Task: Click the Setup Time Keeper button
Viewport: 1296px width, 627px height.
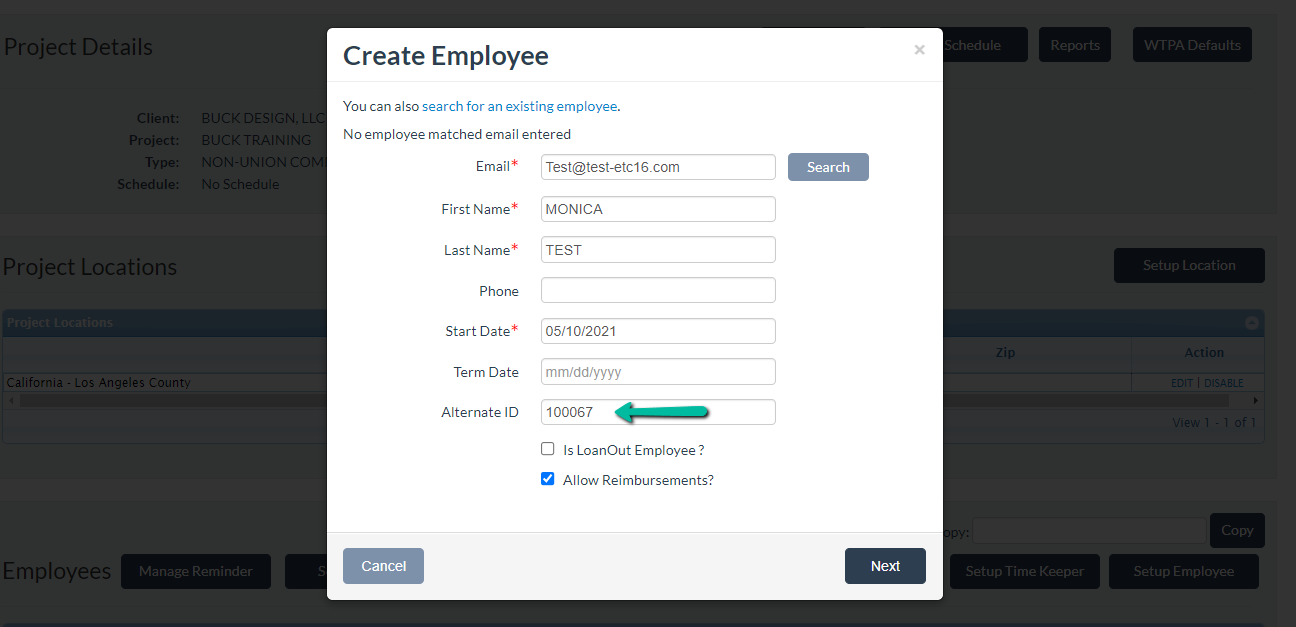Action: (x=1024, y=571)
